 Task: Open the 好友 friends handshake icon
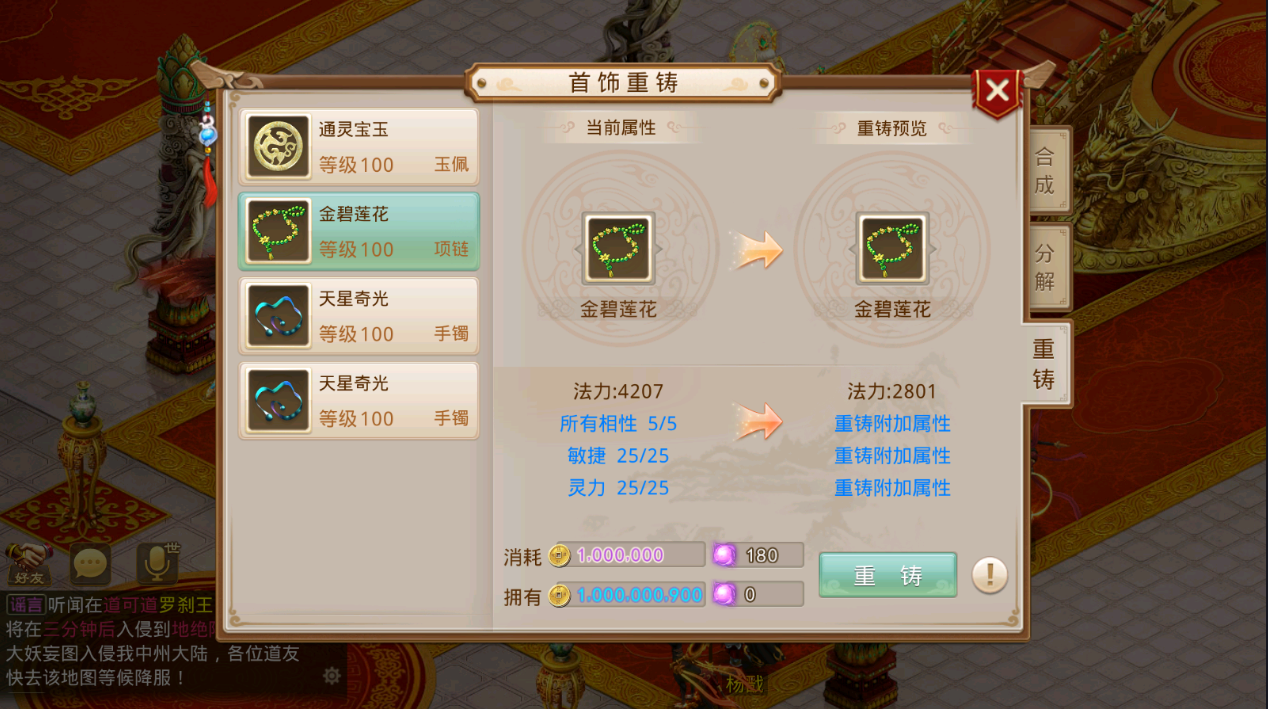(29, 565)
